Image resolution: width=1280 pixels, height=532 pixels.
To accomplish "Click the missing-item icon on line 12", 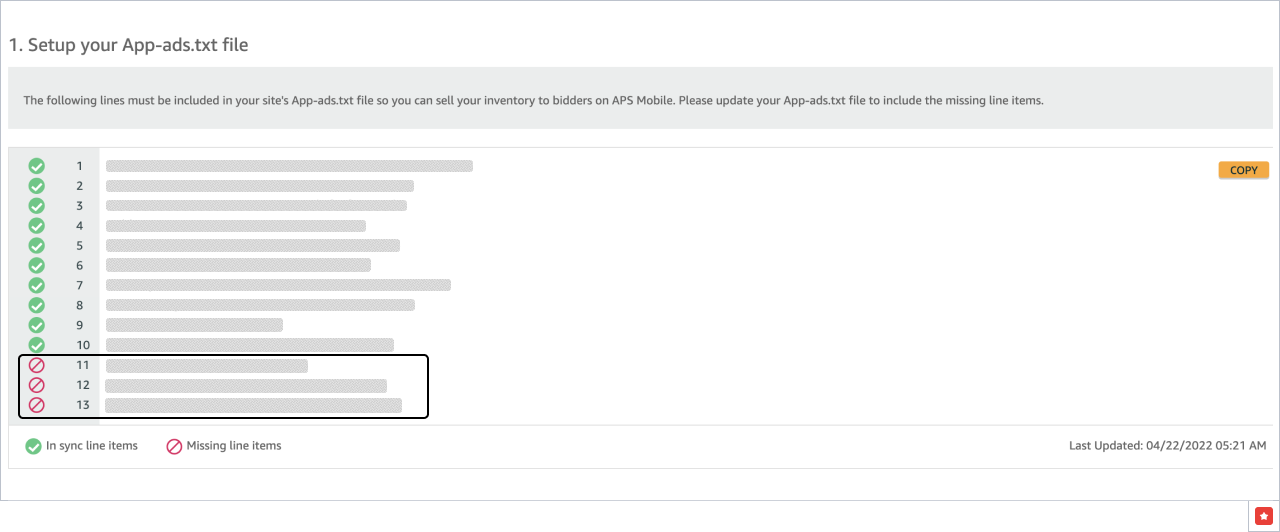I will tap(36, 385).
